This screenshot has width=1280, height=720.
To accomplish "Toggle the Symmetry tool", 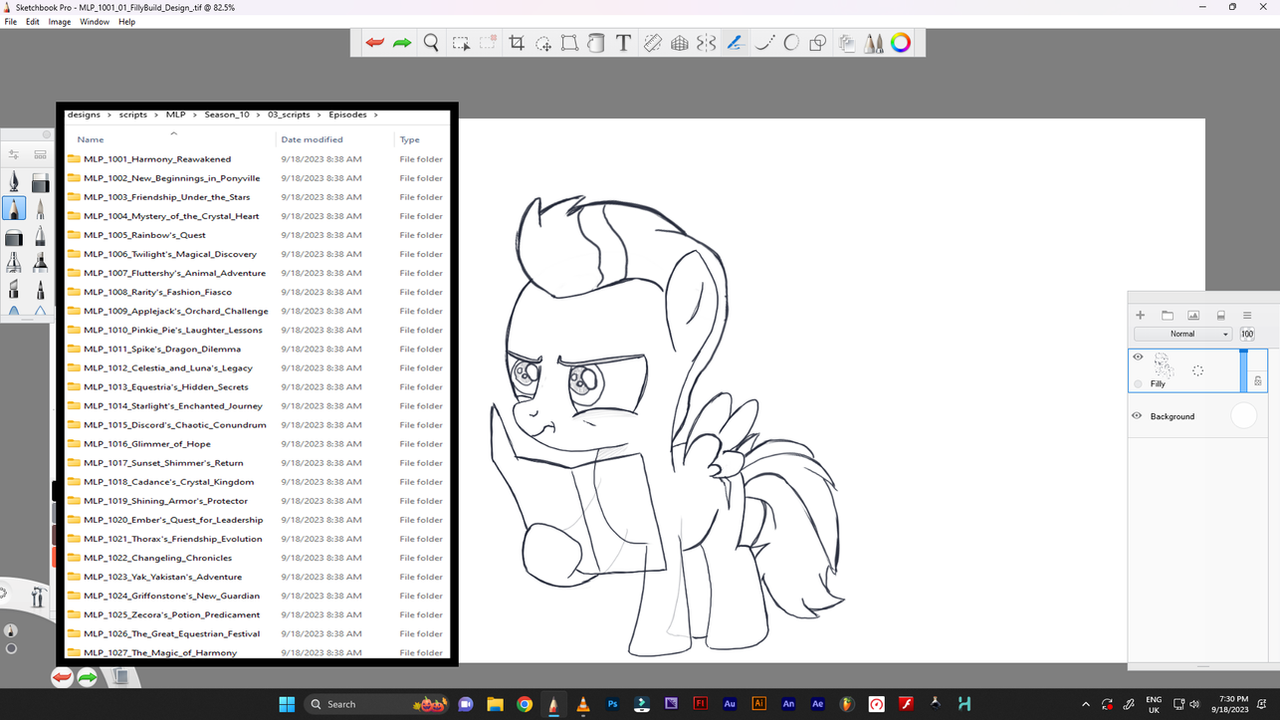I will click(x=706, y=43).
